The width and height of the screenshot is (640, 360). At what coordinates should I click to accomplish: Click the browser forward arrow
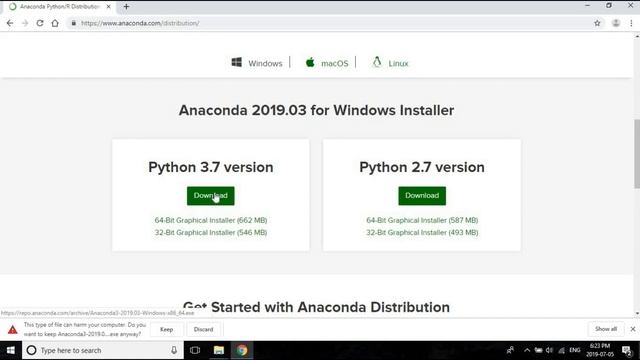coord(25,23)
